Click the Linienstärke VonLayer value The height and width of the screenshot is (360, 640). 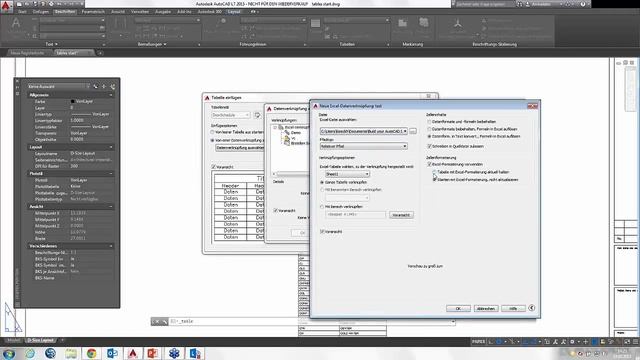point(91,127)
